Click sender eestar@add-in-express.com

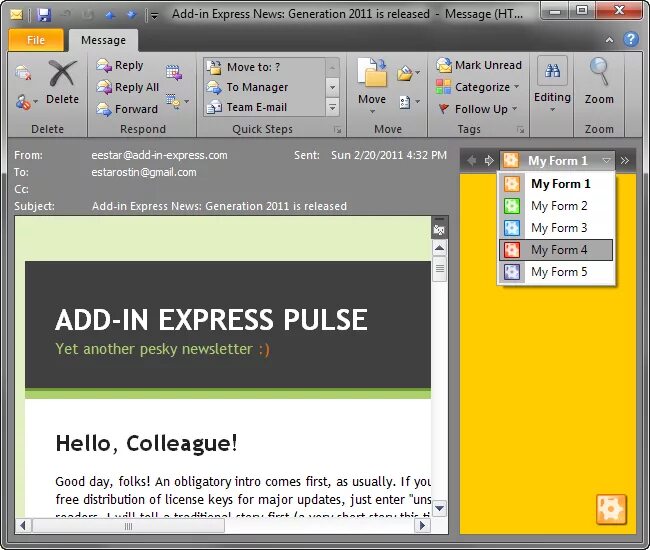pyautogui.click(x=159, y=155)
